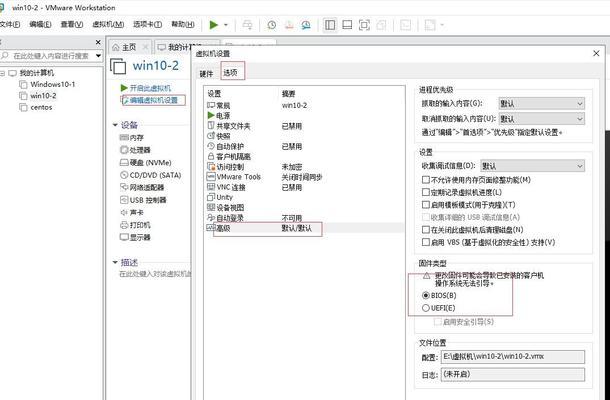Open the 查看(V) menu

click(x=72, y=25)
